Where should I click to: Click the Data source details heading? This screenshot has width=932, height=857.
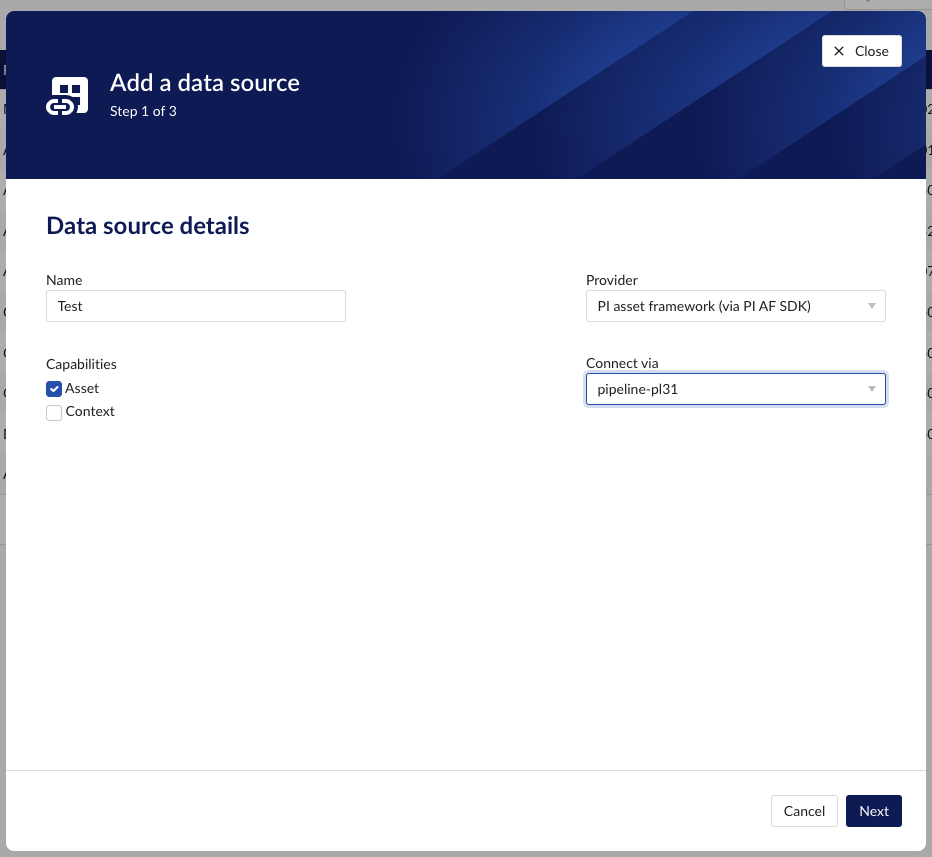click(148, 226)
